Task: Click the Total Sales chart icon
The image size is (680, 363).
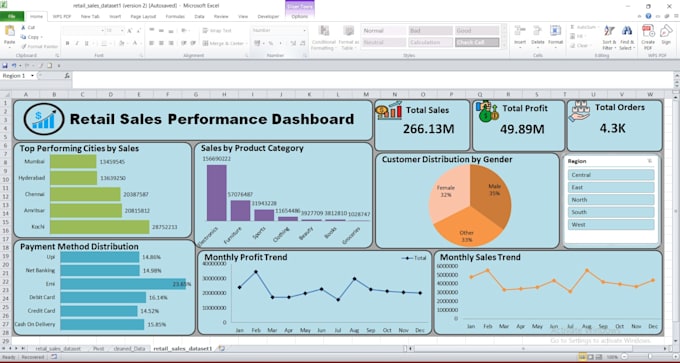Action: coord(389,111)
